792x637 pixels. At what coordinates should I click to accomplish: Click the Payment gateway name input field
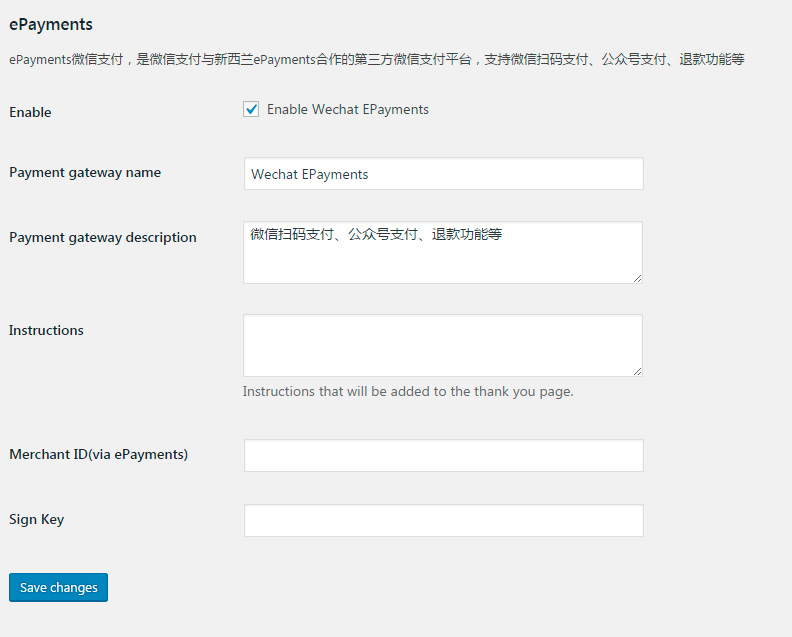443,174
